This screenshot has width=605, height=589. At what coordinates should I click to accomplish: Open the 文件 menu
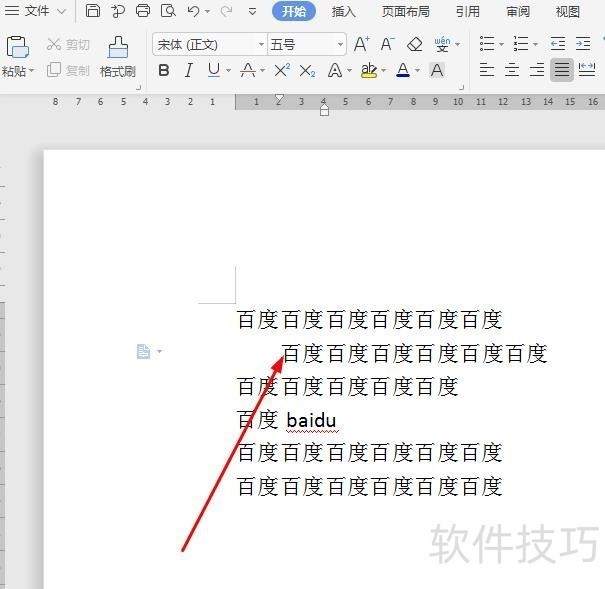[35, 11]
